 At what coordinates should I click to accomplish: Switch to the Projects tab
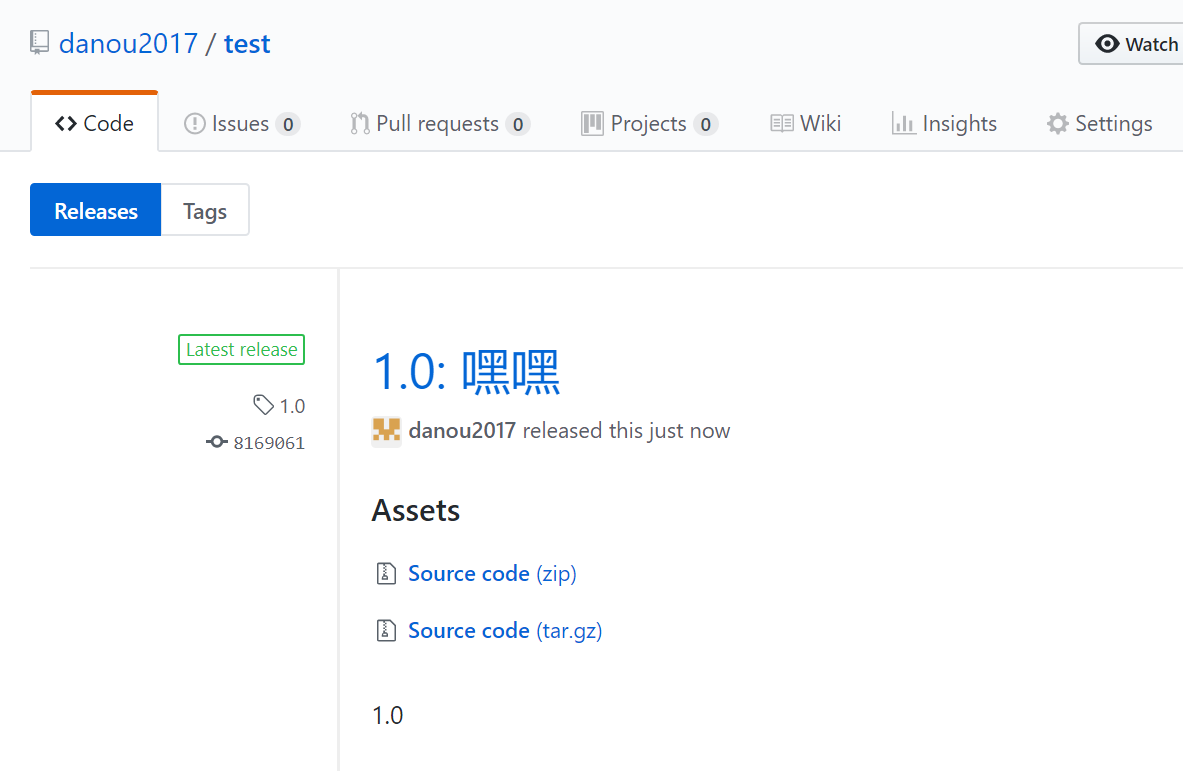tap(649, 124)
